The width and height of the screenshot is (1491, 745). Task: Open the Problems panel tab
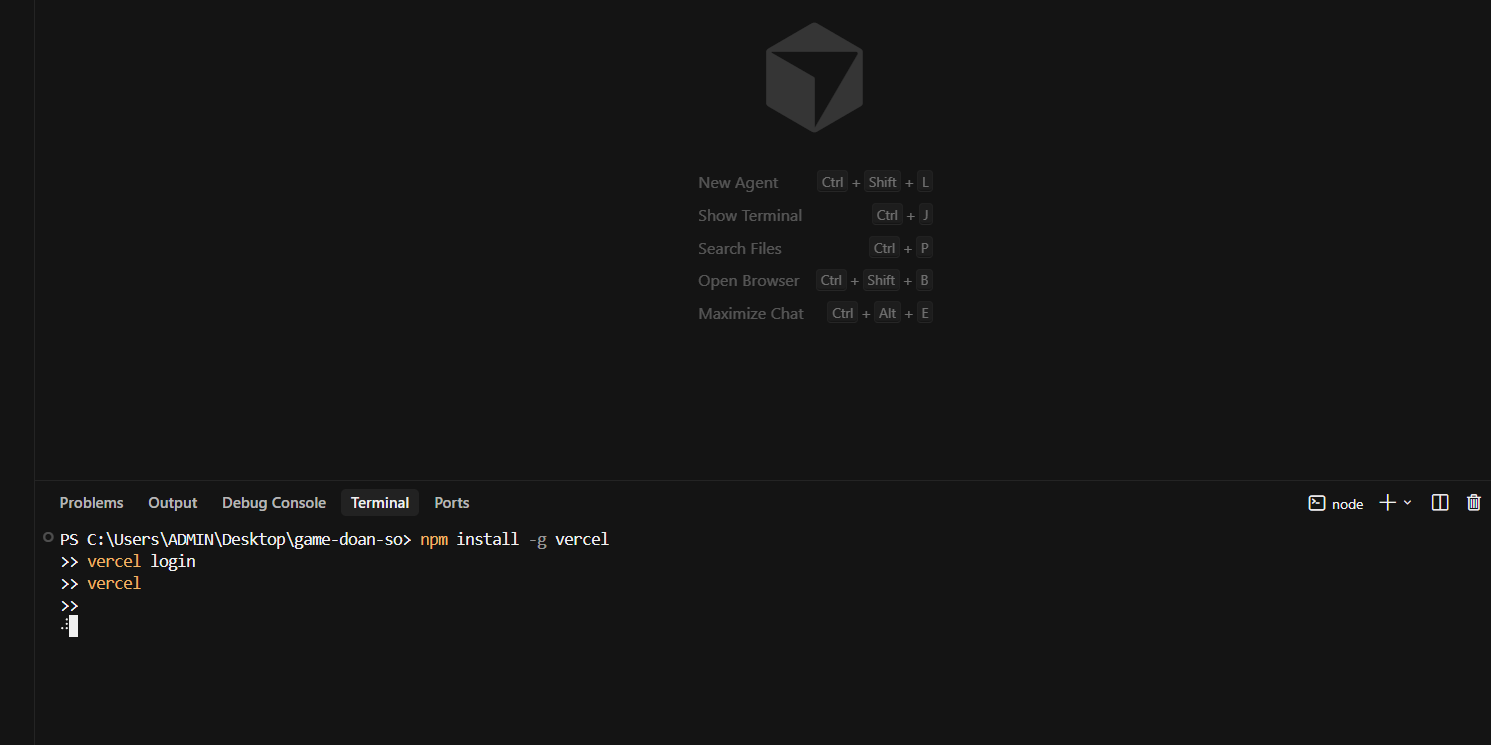point(91,503)
